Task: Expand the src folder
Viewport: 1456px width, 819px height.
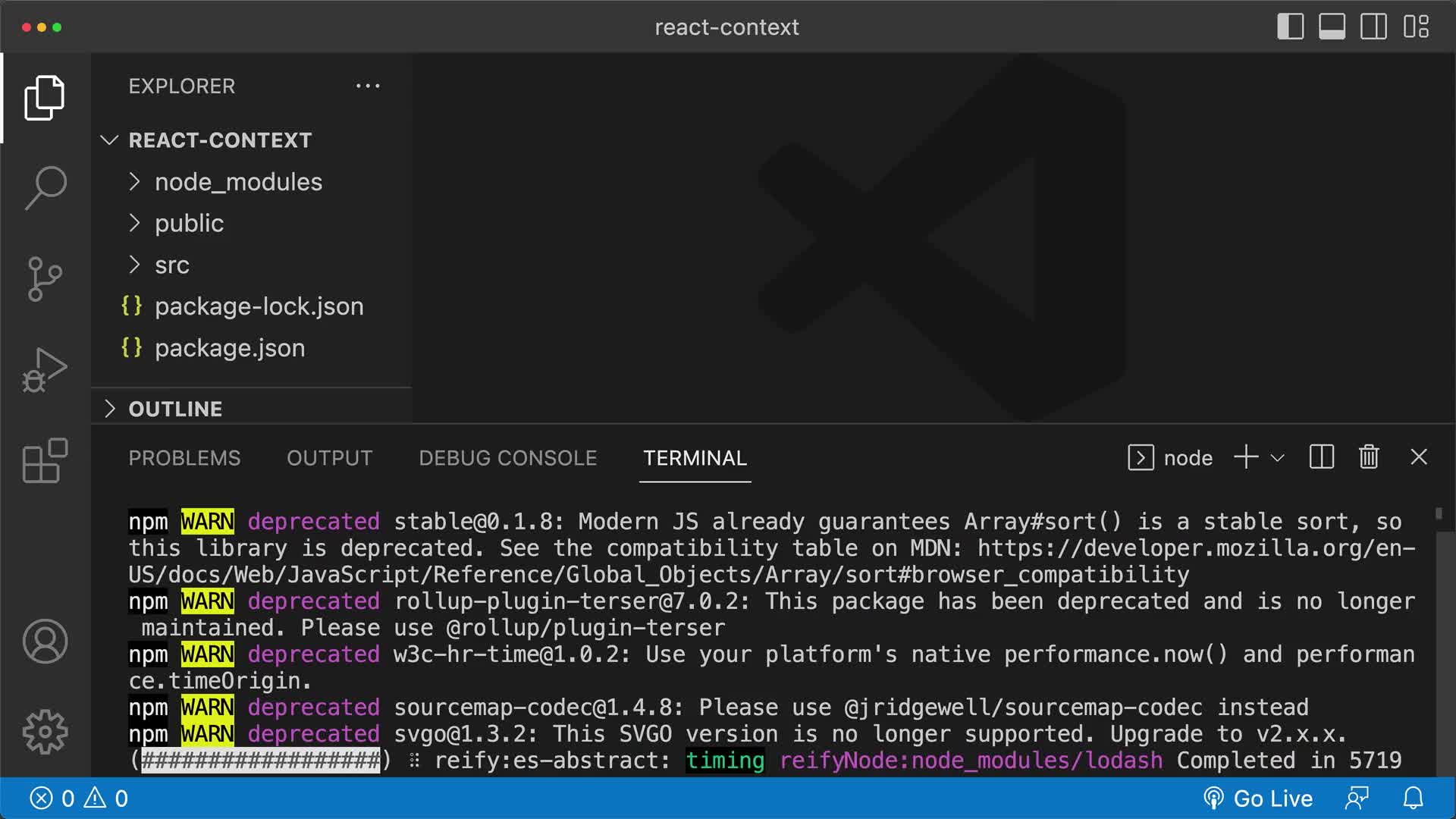Action: click(172, 265)
